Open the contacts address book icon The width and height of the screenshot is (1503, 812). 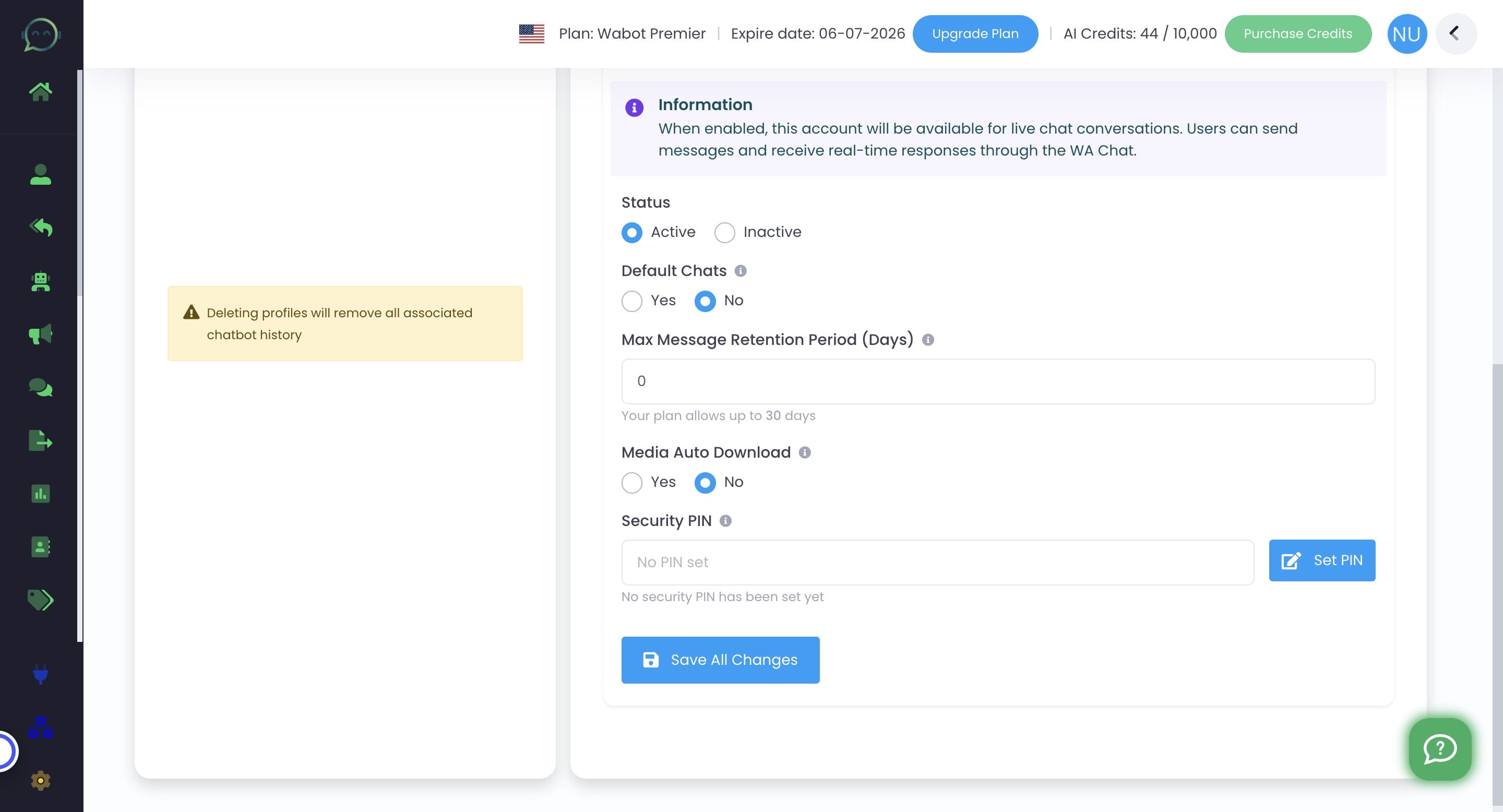click(40, 547)
